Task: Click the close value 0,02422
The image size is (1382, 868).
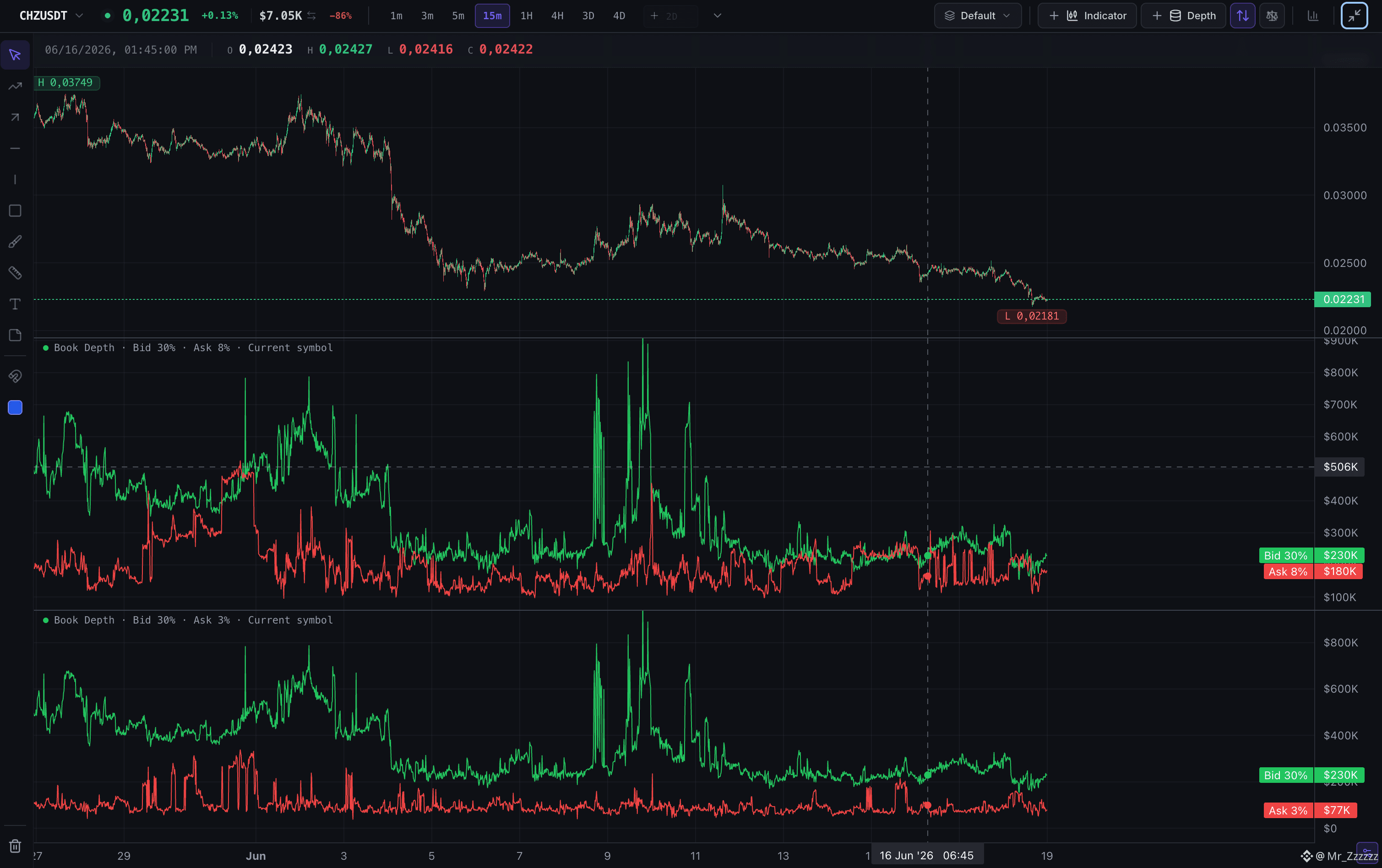Action: pyautogui.click(x=506, y=50)
